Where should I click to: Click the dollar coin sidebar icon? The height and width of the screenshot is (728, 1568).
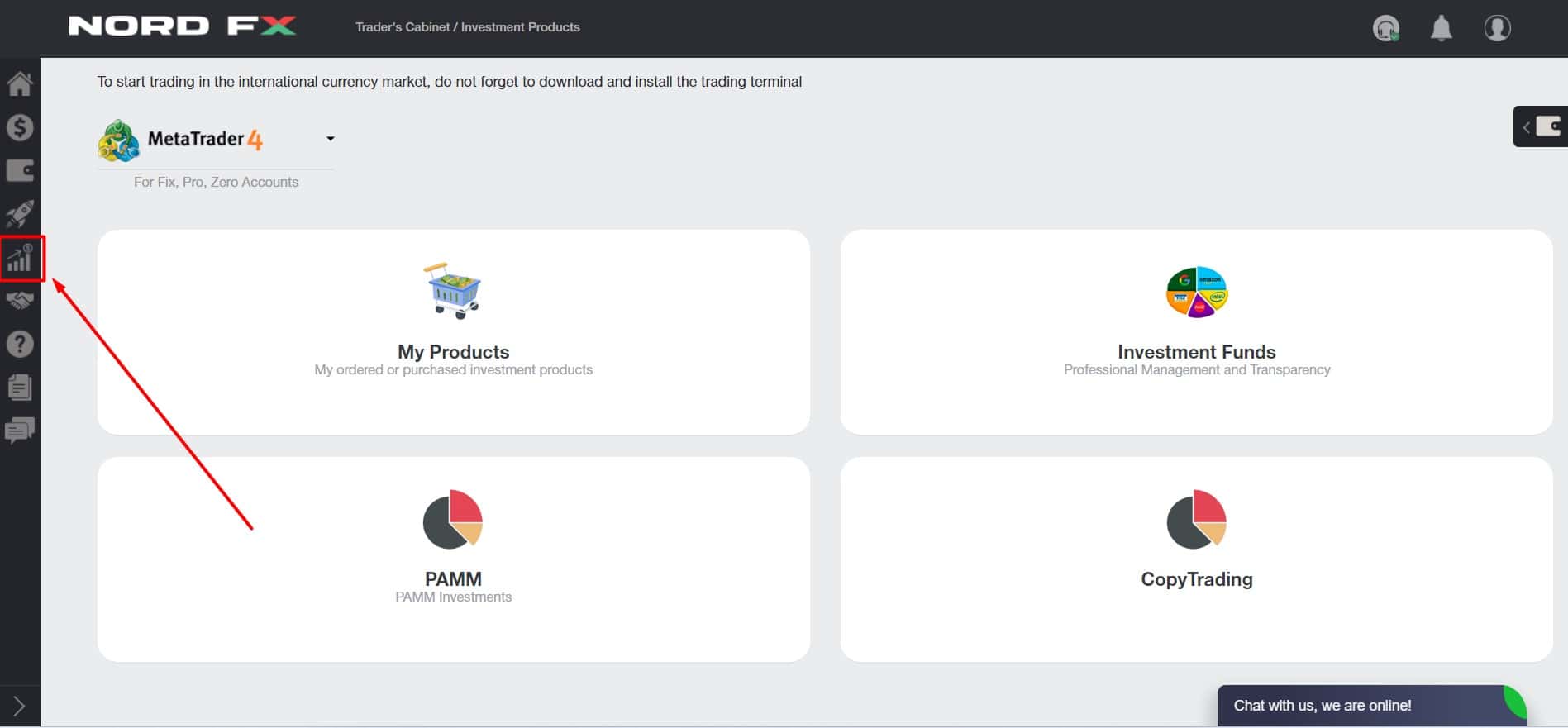click(x=20, y=127)
